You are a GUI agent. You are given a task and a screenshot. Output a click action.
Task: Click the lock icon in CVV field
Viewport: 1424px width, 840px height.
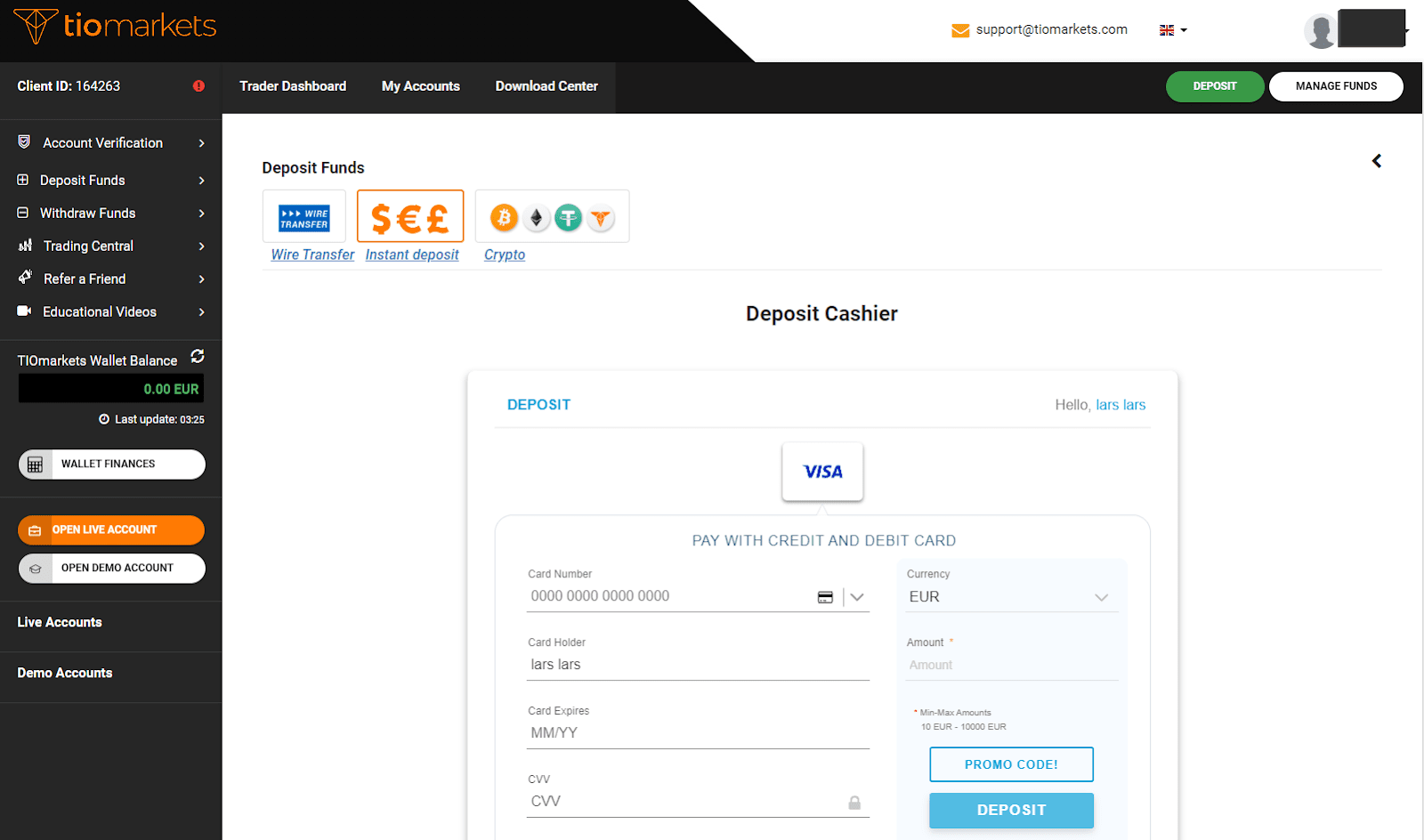coord(854,803)
